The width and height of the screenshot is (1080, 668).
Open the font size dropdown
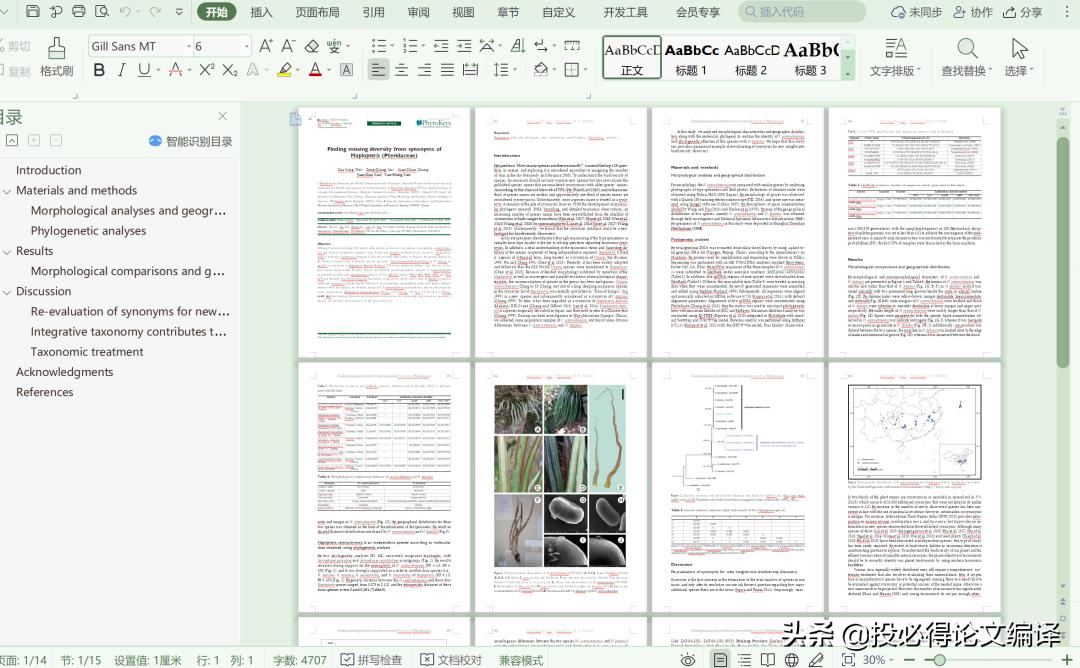pyautogui.click(x=247, y=46)
